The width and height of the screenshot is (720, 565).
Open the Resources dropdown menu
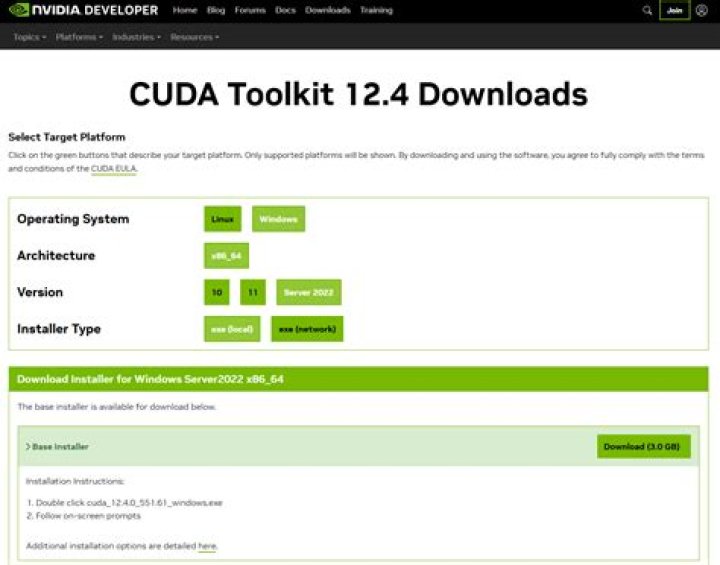(195, 37)
